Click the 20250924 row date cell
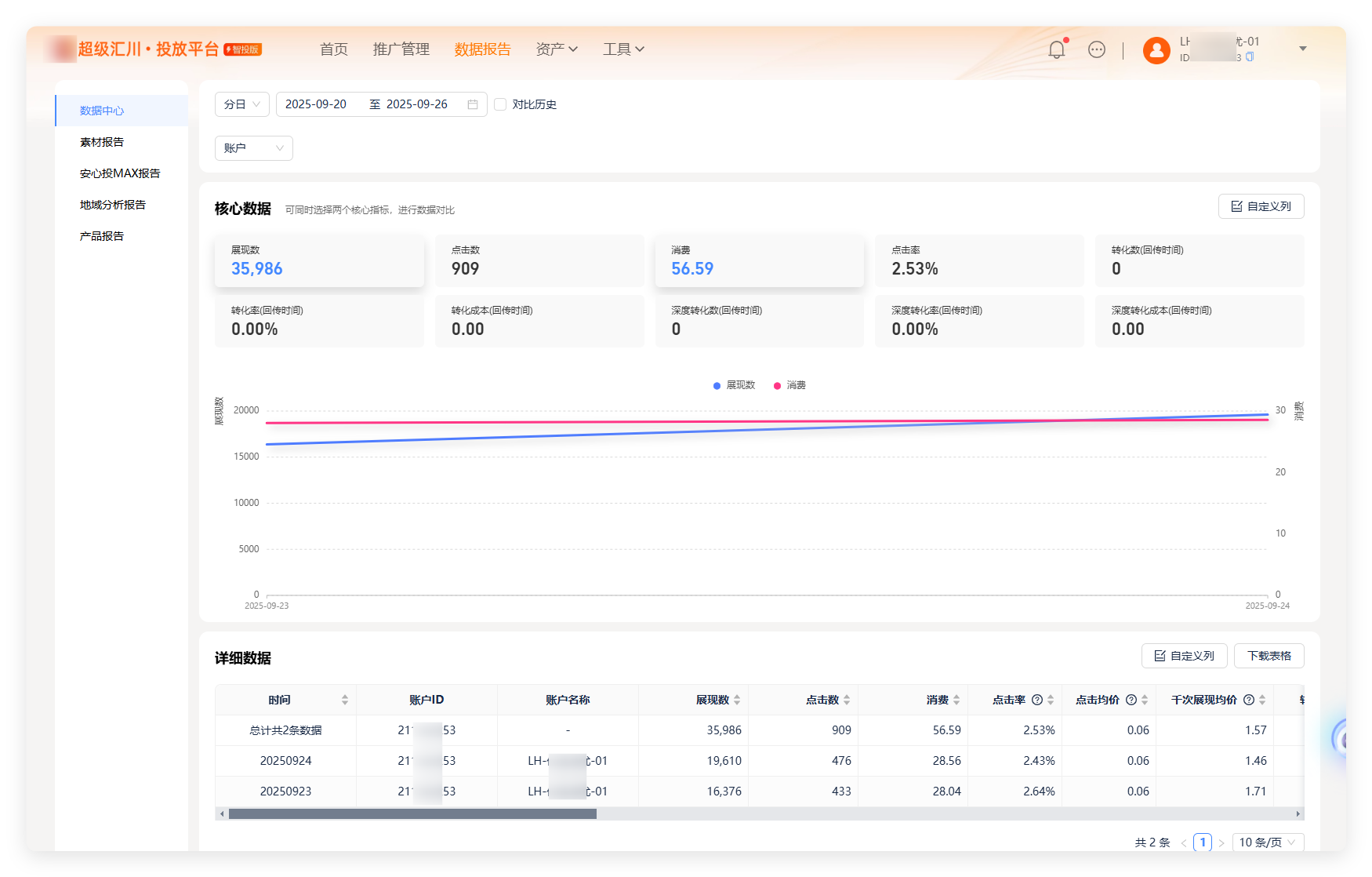 pyautogui.click(x=286, y=761)
